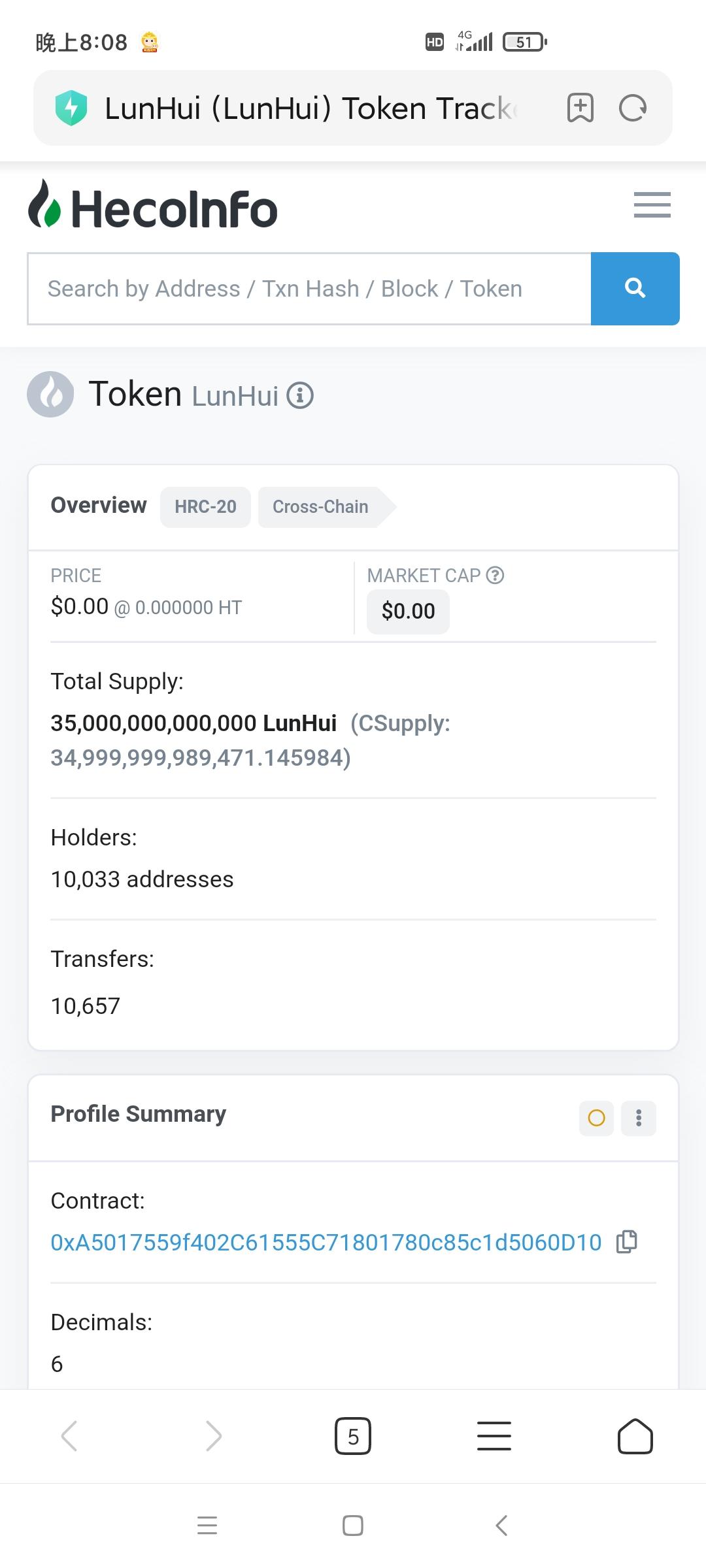Open the HecoInfo hamburger menu
The width and height of the screenshot is (706, 1568).
tap(652, 205)
